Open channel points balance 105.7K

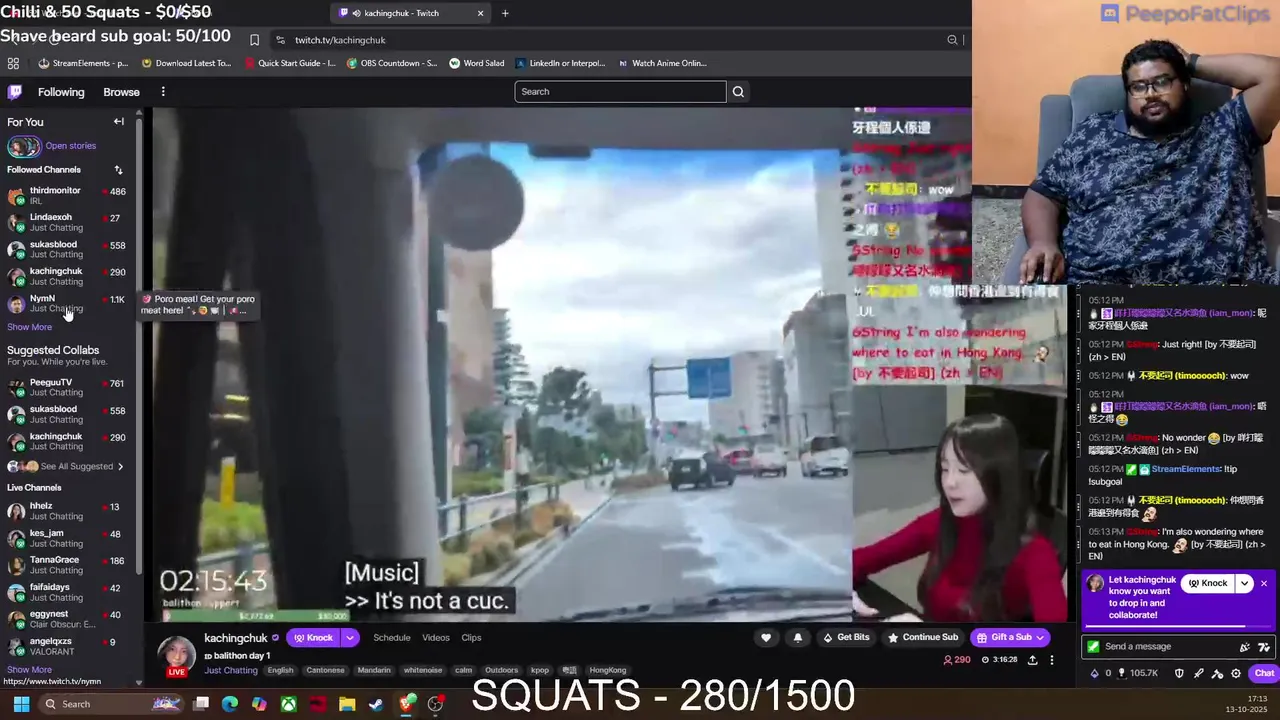point(1137,673)
